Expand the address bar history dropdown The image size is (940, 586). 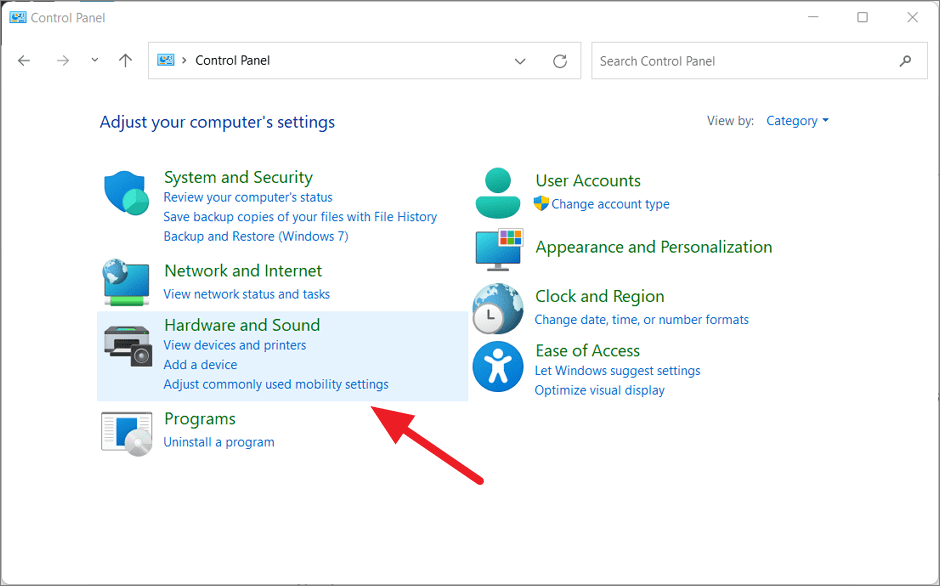pos(520,61)
